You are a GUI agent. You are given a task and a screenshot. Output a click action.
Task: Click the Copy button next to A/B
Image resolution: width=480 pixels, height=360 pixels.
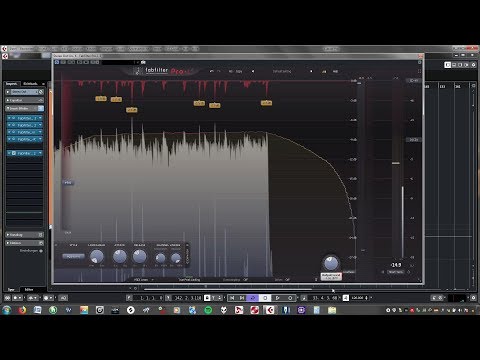tap(239, 71)
